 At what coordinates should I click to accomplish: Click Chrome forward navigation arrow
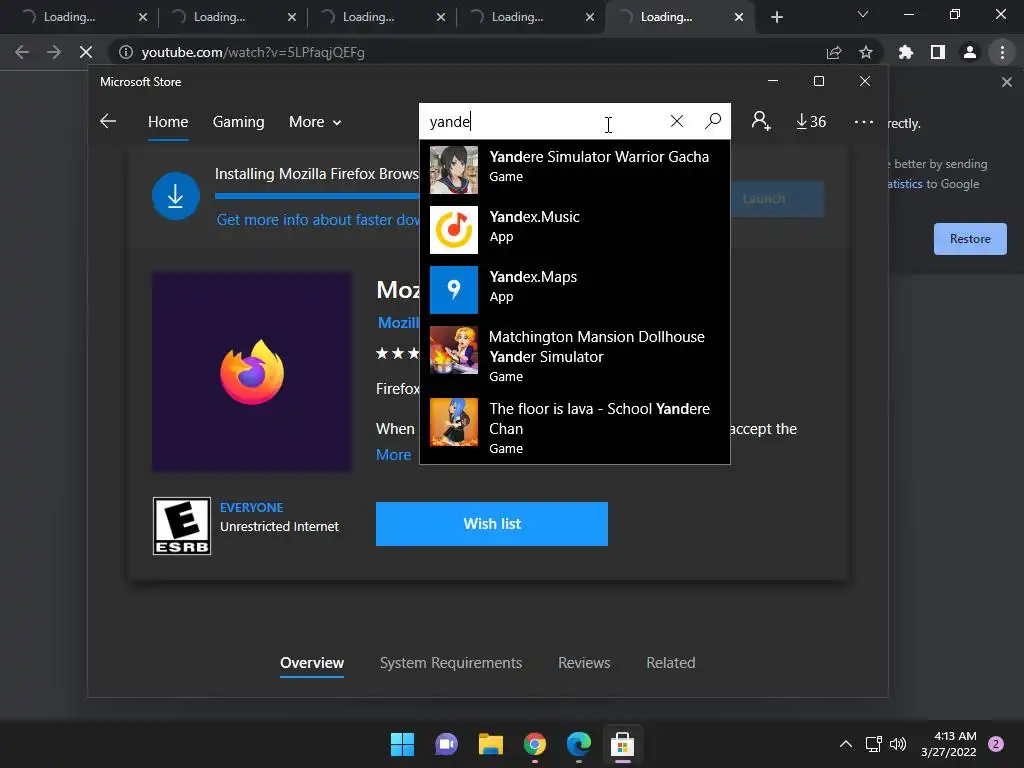54,52
